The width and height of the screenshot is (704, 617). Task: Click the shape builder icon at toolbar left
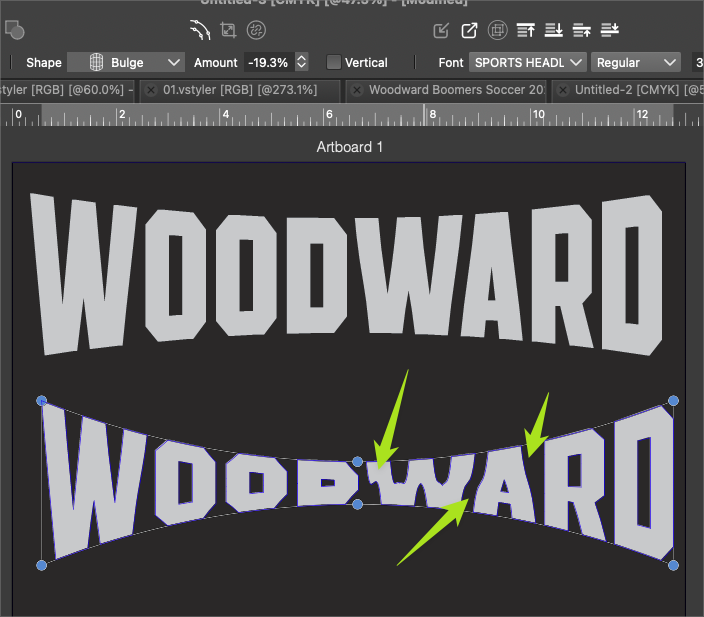[15, 30]
